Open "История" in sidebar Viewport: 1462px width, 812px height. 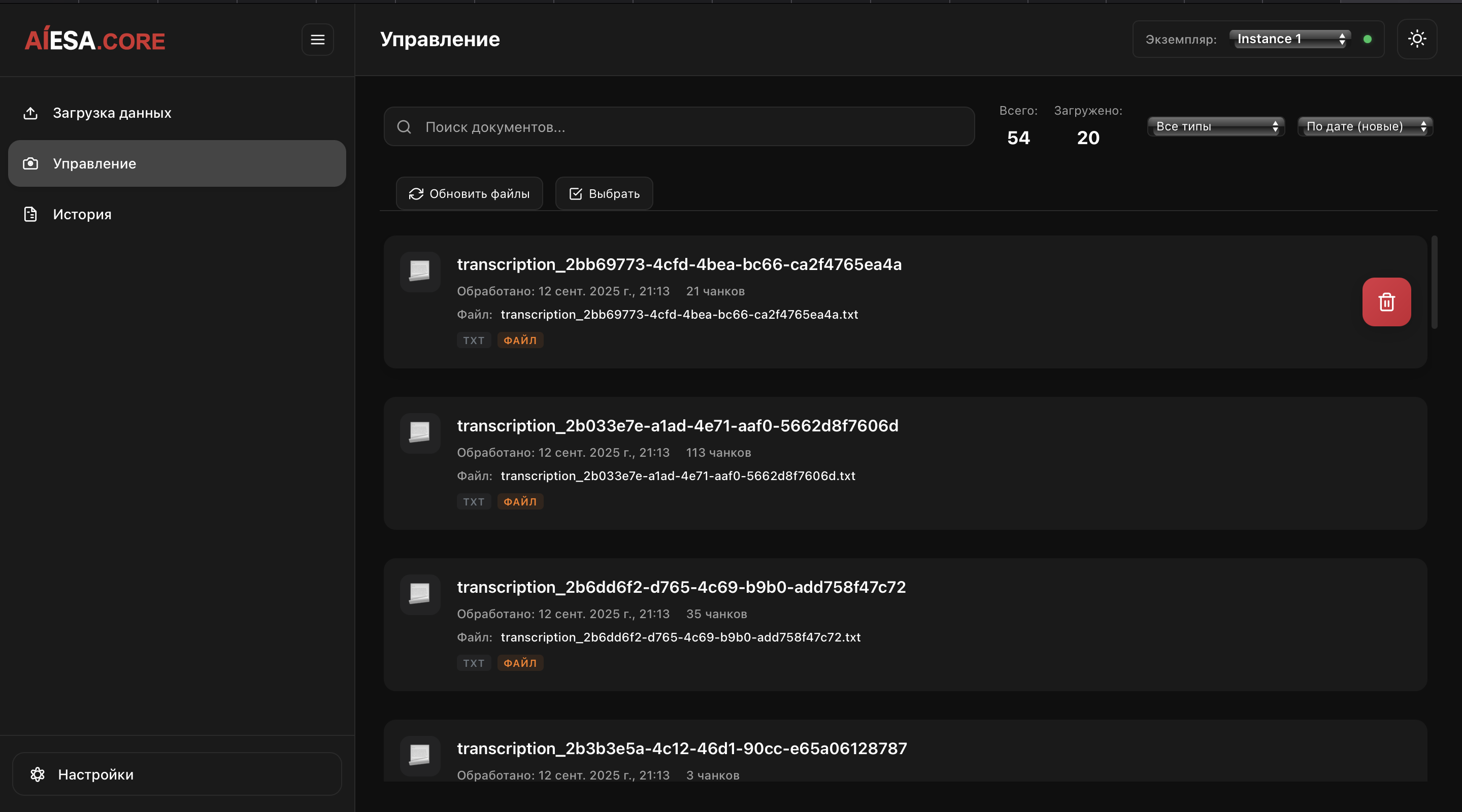[82, 215]
